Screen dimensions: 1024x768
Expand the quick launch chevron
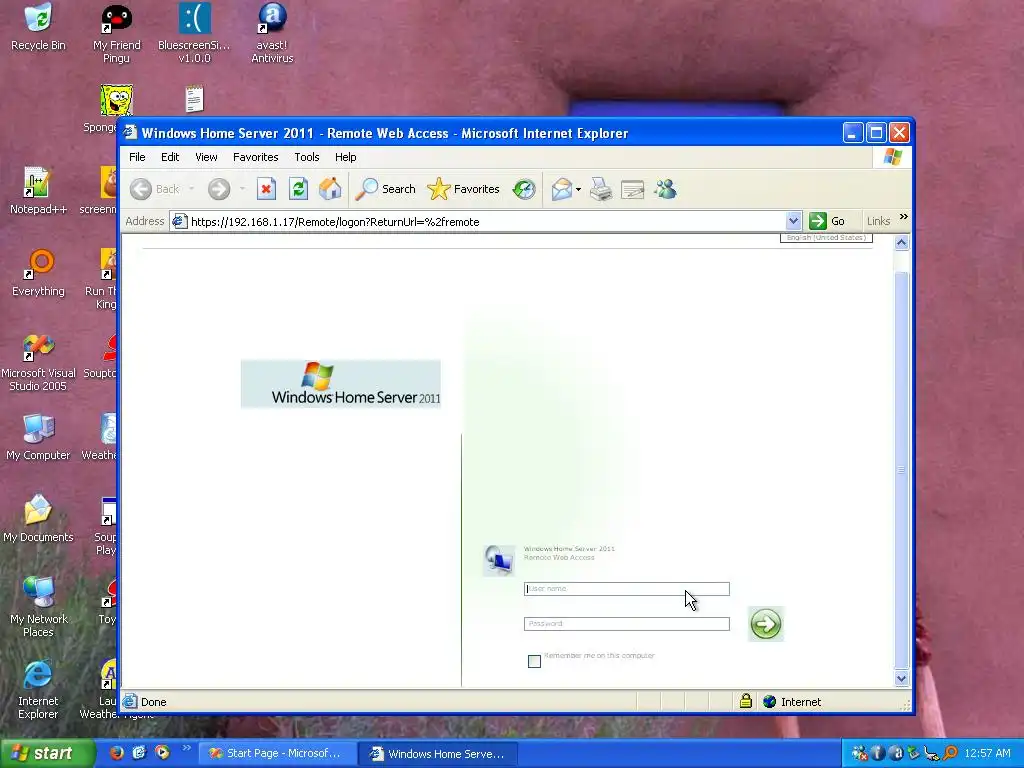[x=186, y=748]
